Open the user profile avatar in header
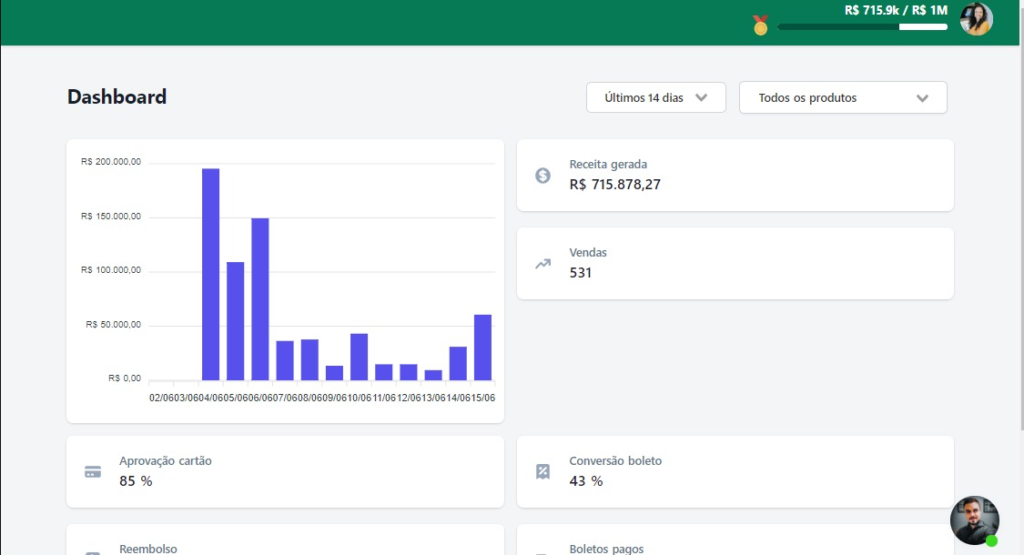Viewport: 1024px width, 555px height. pos(976,19)
